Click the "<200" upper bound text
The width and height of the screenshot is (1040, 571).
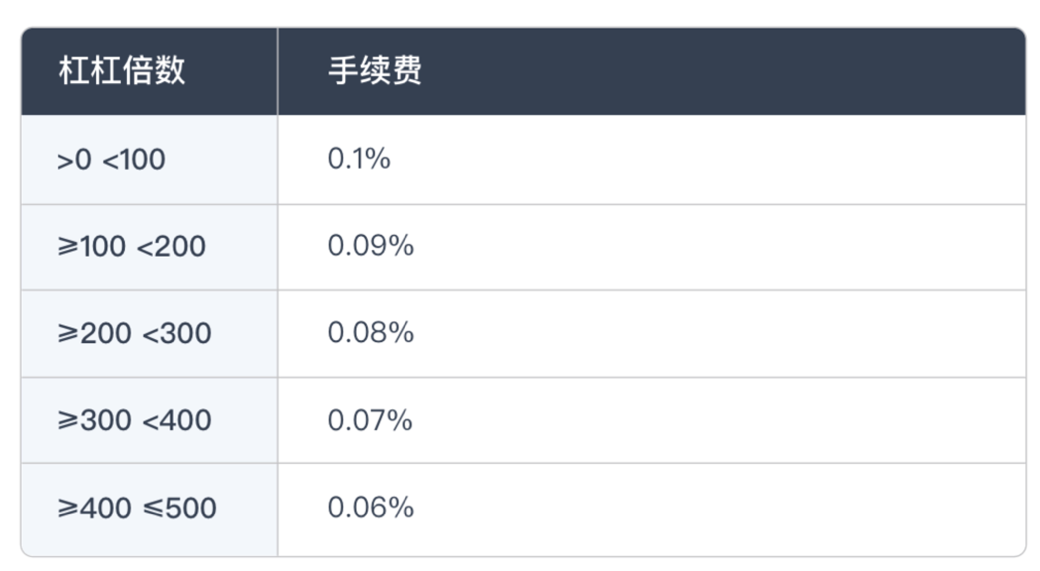tap(171, 247)
